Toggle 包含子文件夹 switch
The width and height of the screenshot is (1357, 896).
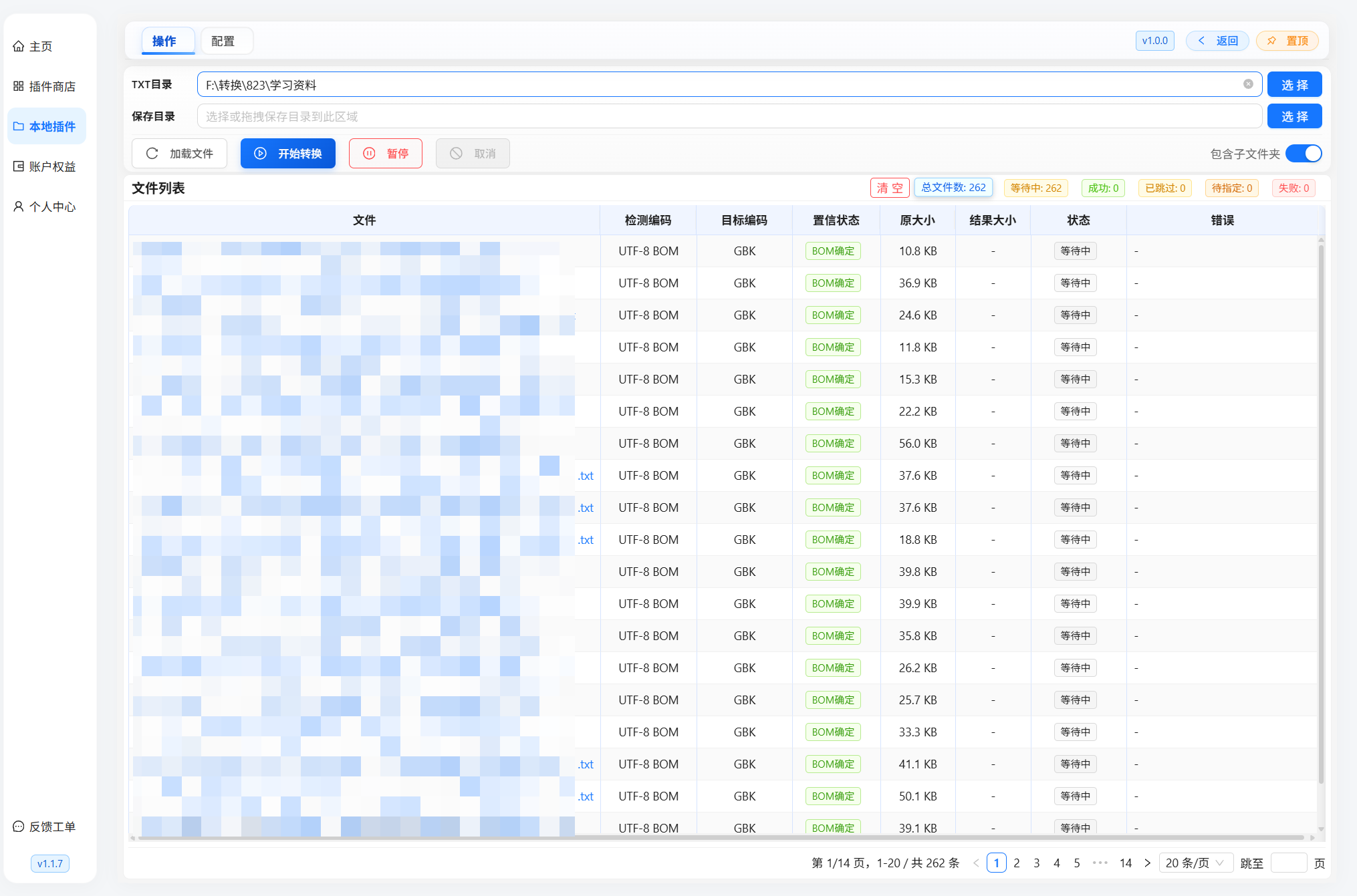click(x=1304, y=154)
